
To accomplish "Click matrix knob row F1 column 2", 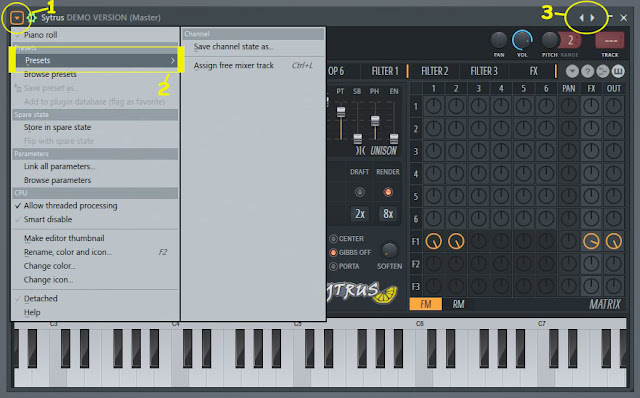I will 456,242.
